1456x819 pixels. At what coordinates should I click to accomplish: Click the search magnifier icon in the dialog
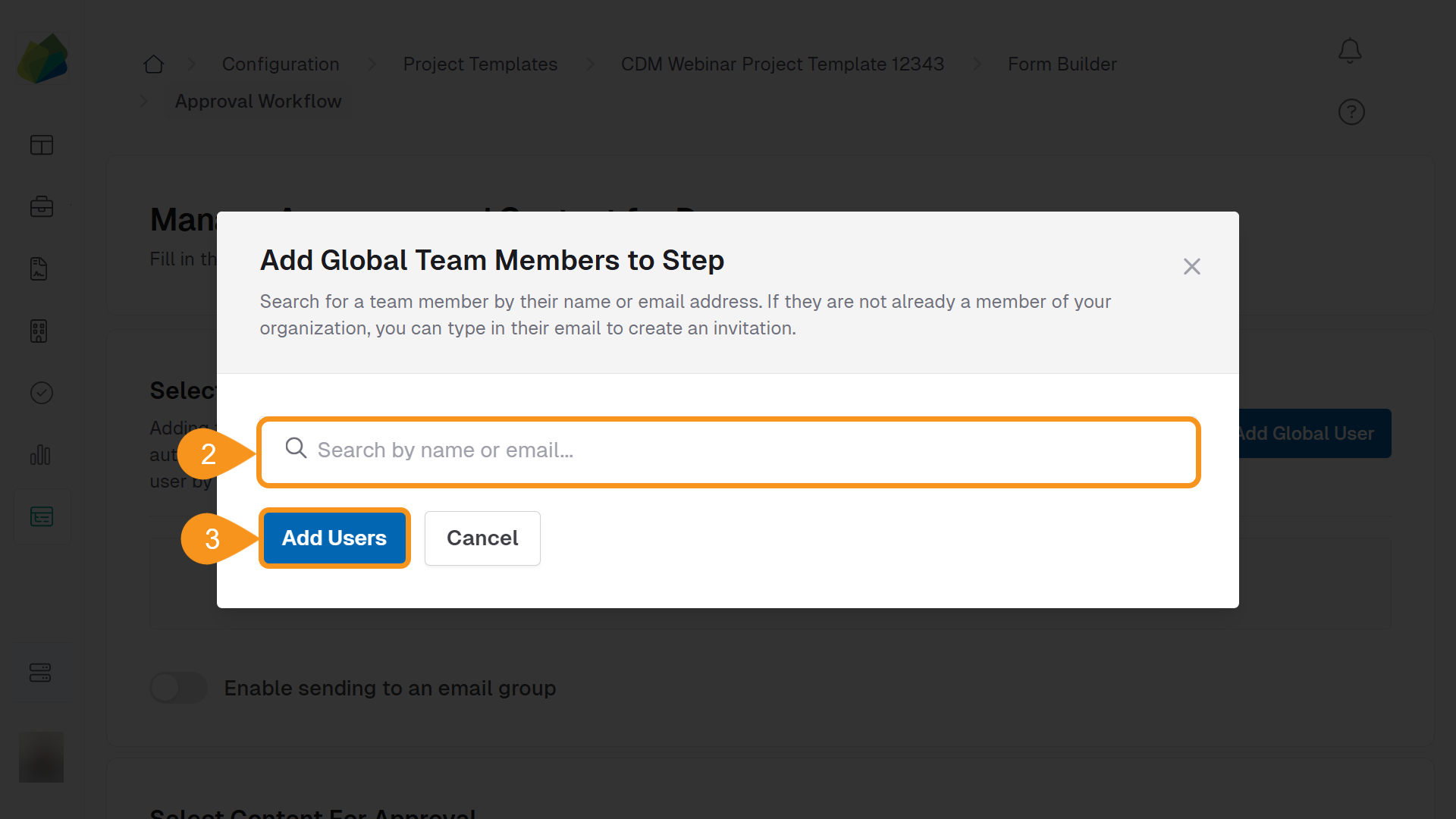[x=296, y=449]
